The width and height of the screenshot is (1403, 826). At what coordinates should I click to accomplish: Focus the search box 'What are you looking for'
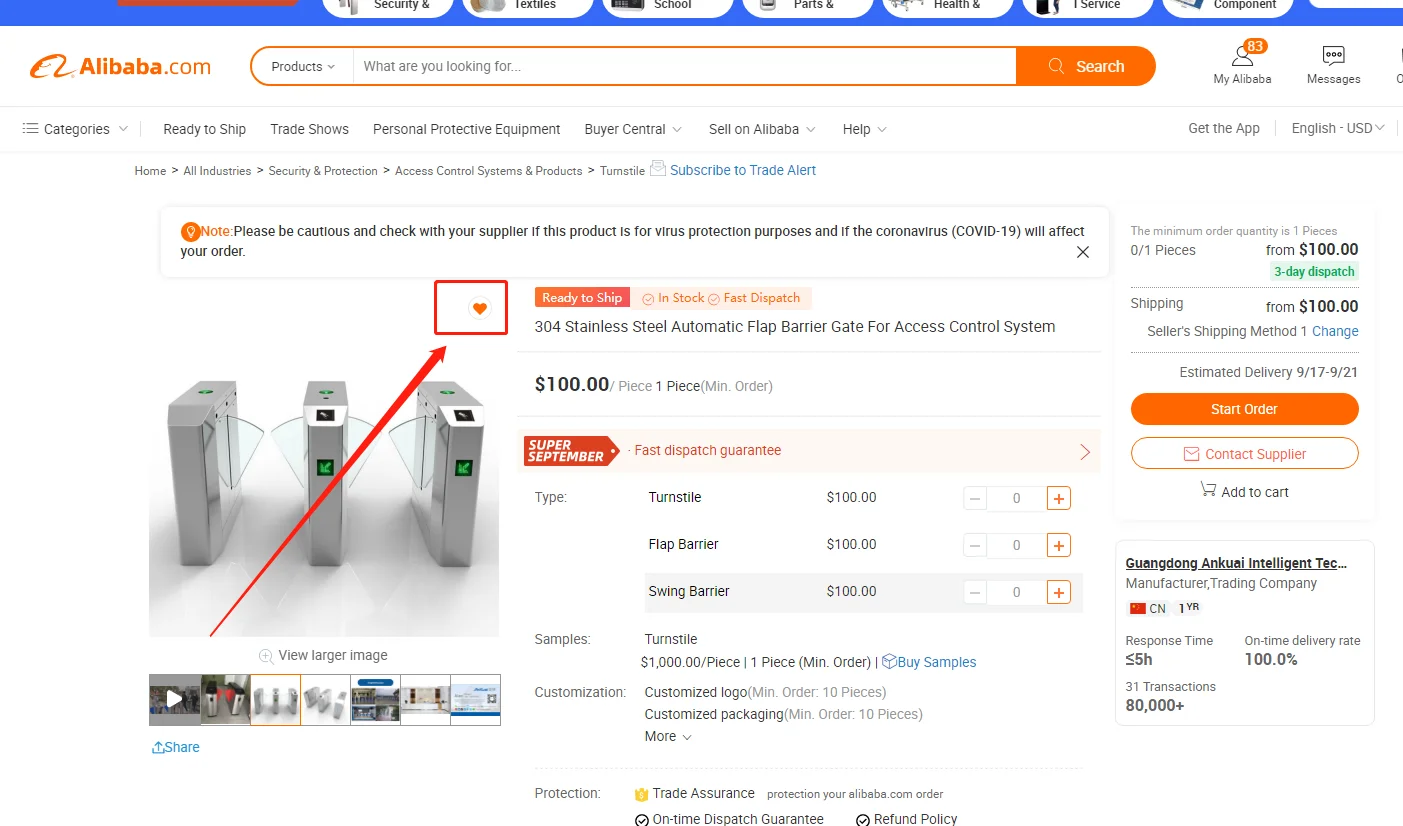[685, 67]
